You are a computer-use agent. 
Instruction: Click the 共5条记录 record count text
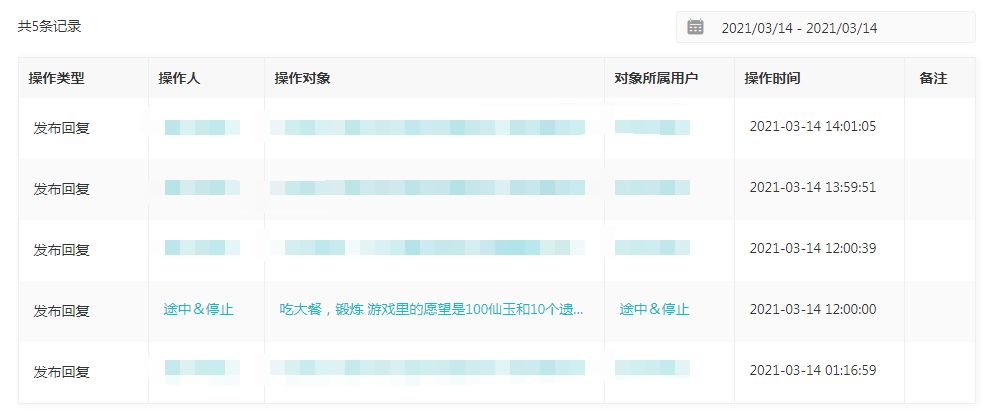tap(50, 27)
